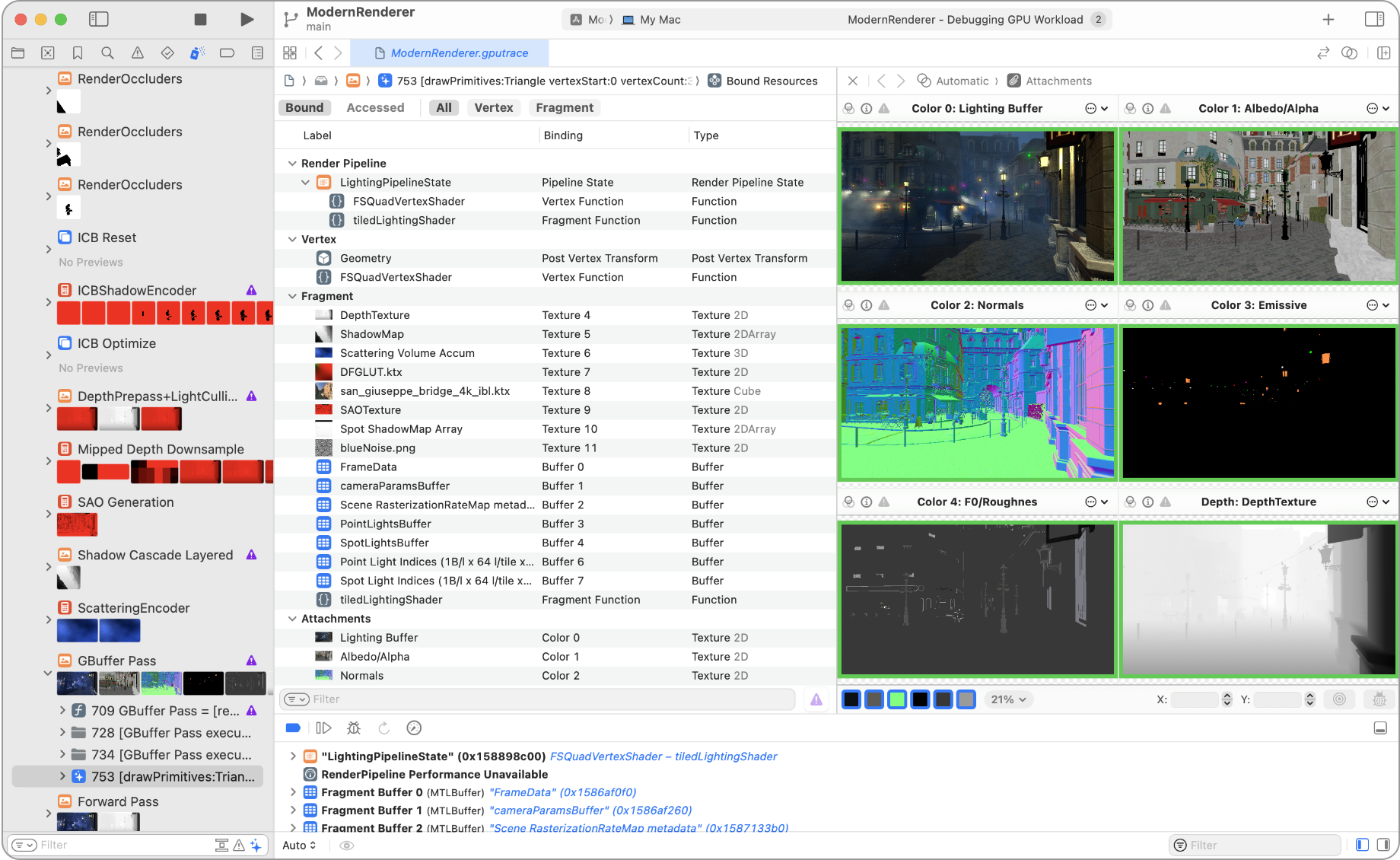
Task: Click the continue-to-next-call playback icon
Action: [x=323, y=728]
